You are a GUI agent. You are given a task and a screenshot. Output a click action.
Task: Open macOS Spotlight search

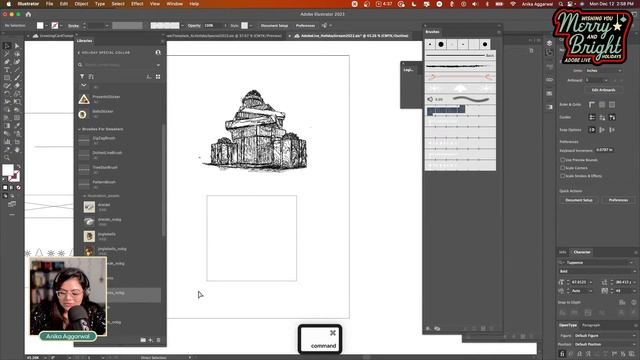click(561, 4)
